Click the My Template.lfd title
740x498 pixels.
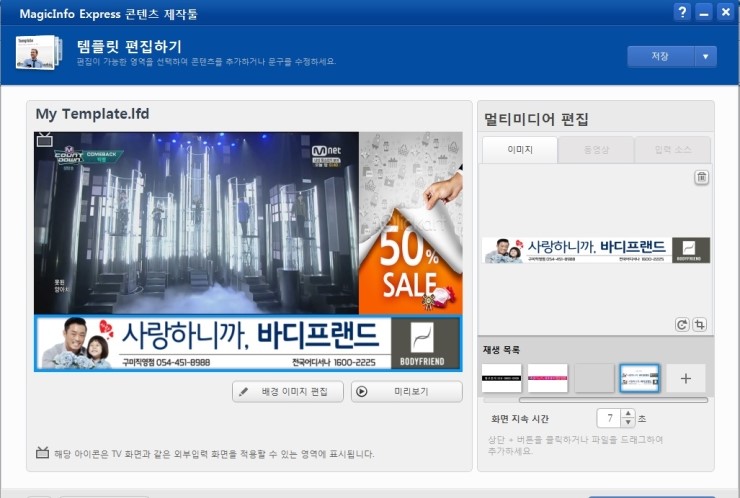92,114
